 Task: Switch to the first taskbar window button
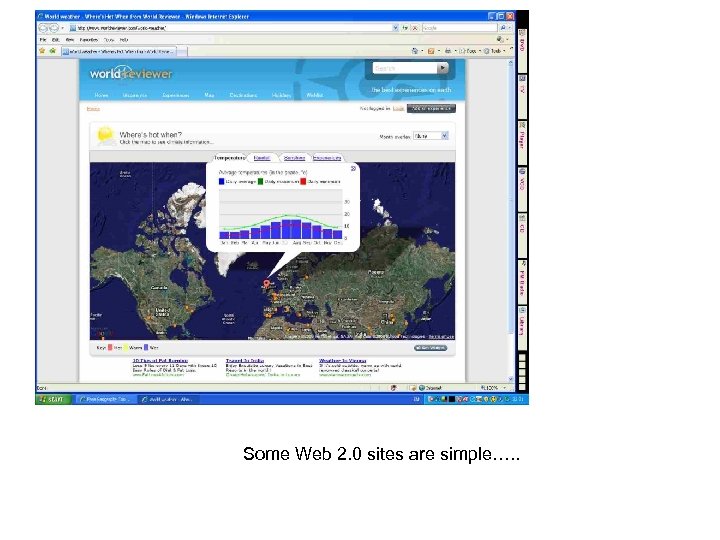(105, 399)
